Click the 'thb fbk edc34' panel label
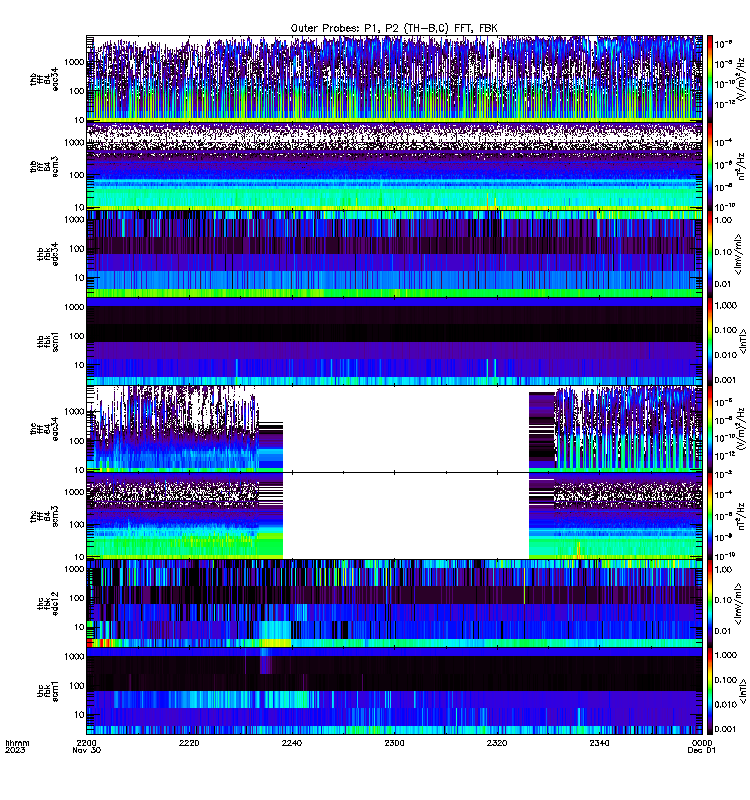 [48, 254]
